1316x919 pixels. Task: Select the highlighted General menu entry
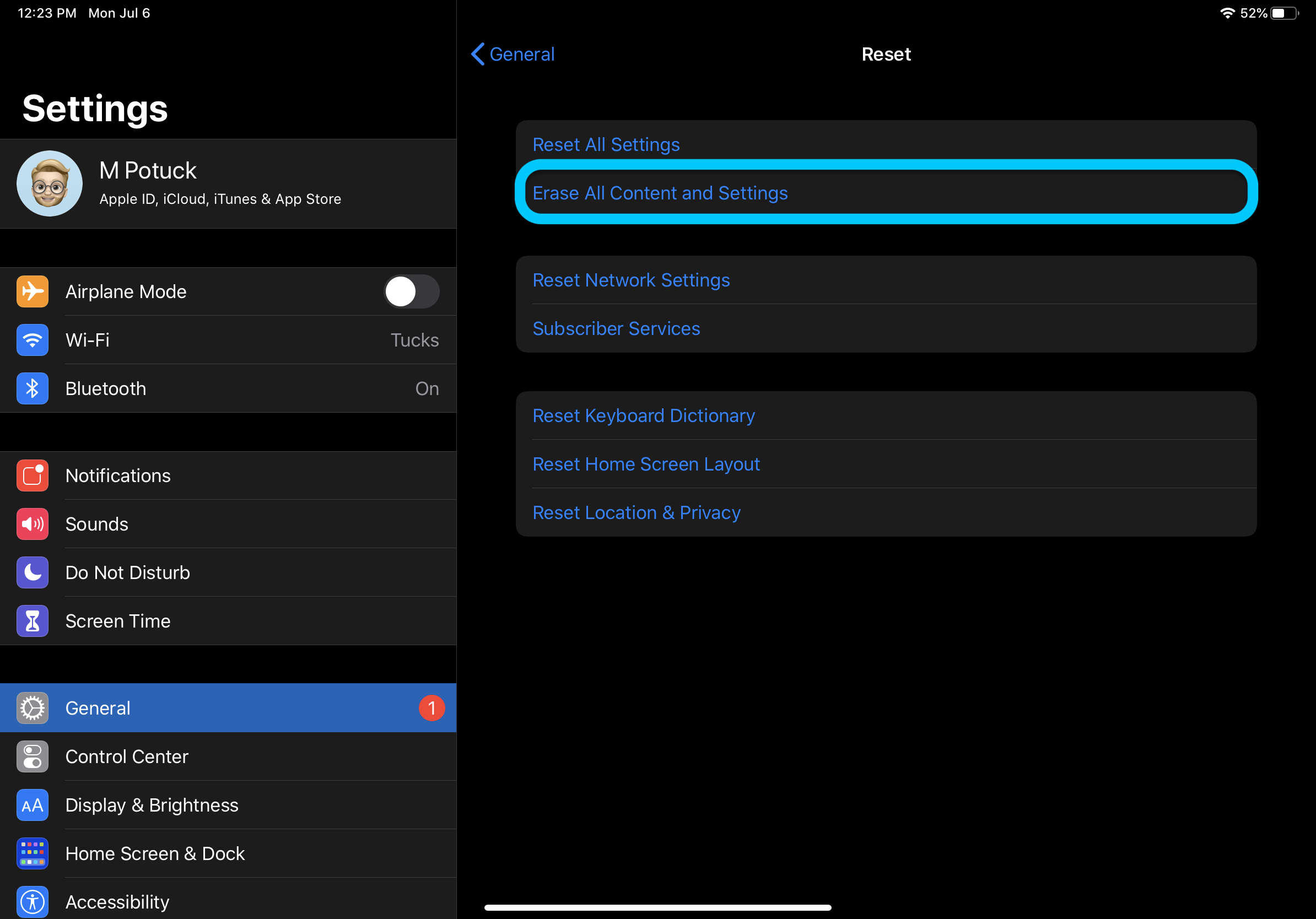click(x=98, y=707)
